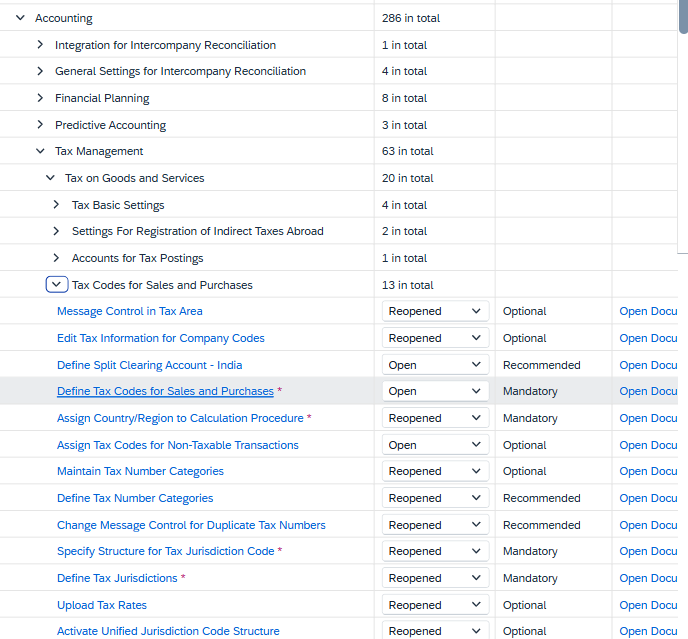Open status dropdown for Upload Tax Rates
Image resolution: width=688 pixels, height=639 pixels.
(x=435, y=605)
